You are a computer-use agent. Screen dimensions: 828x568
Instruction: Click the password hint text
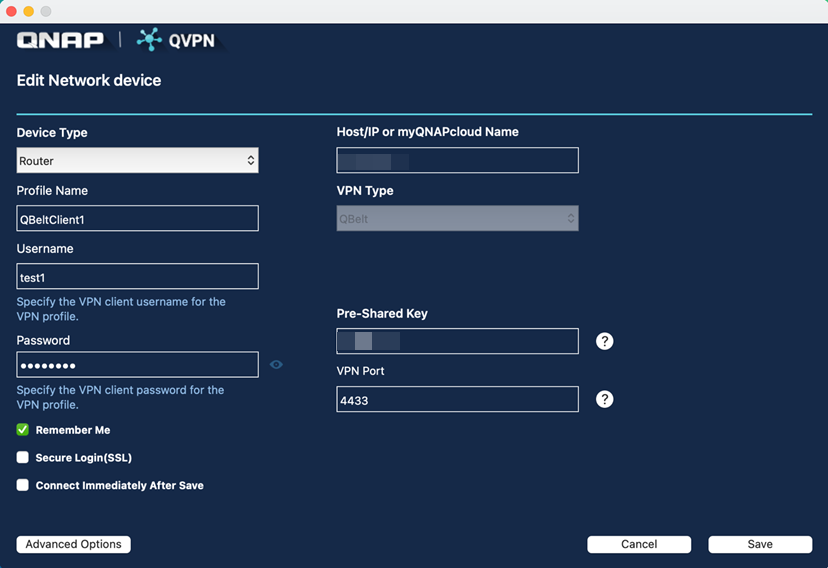click(120, 397)
